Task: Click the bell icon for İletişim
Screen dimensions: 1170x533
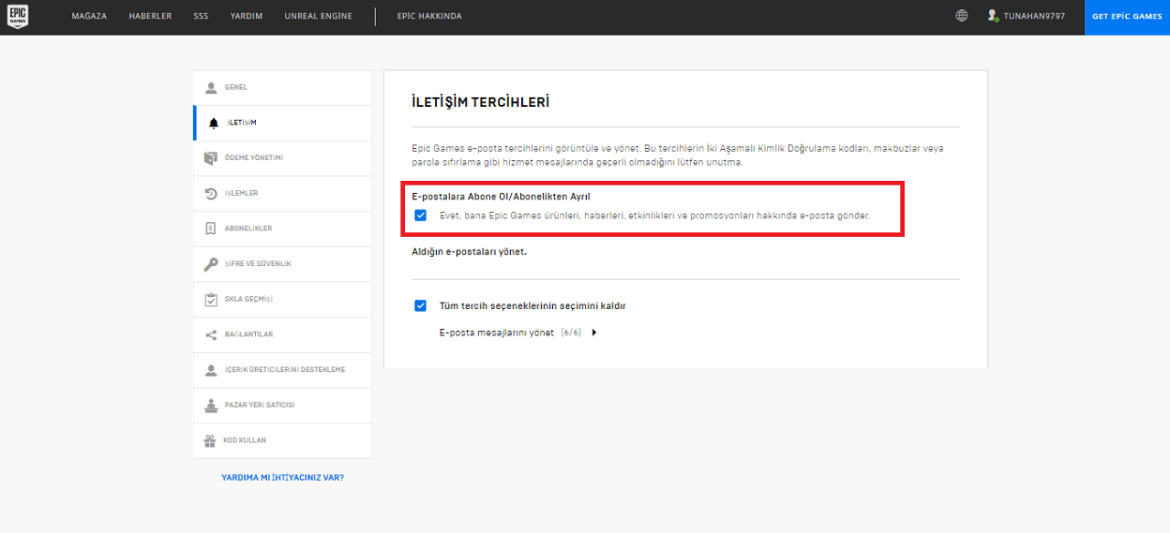Action: click(x=212, y=123)
